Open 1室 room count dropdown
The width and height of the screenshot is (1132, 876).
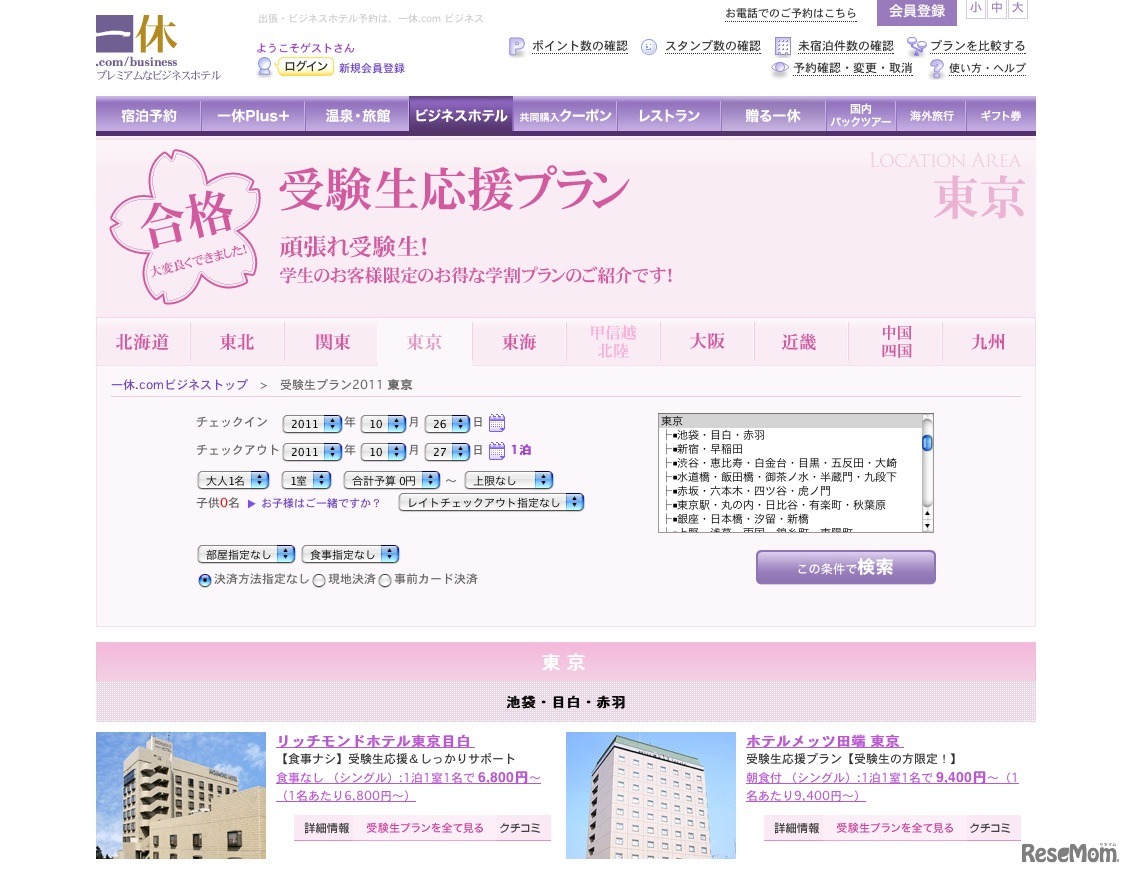[307, 480]
